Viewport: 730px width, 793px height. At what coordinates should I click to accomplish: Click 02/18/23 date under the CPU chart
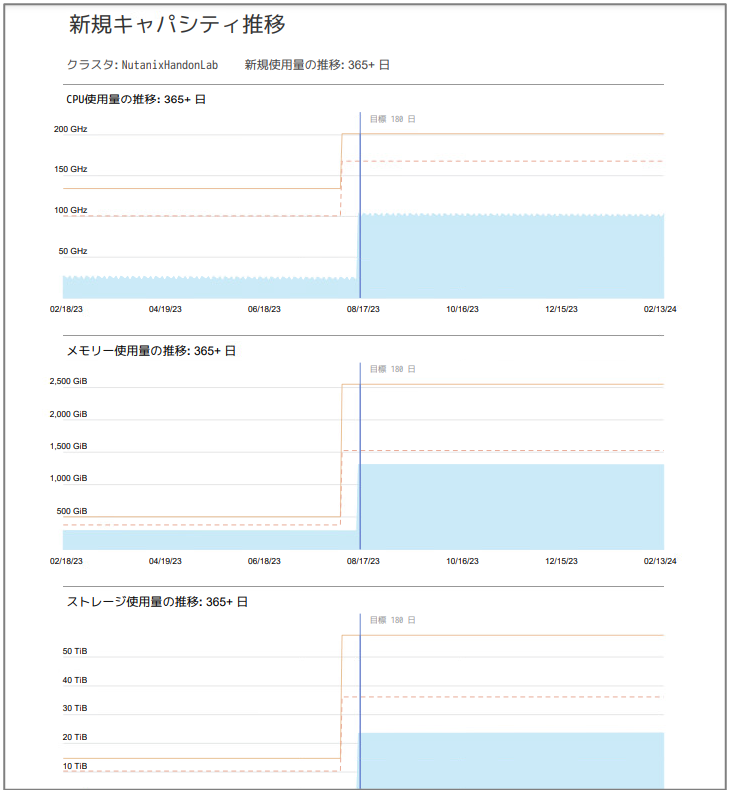click(x=66, y=309)
